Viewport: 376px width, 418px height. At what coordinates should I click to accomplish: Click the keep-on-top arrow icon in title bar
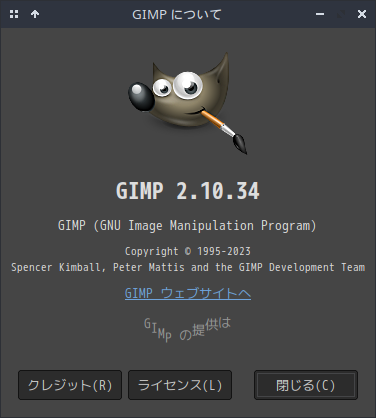(35, 14)
